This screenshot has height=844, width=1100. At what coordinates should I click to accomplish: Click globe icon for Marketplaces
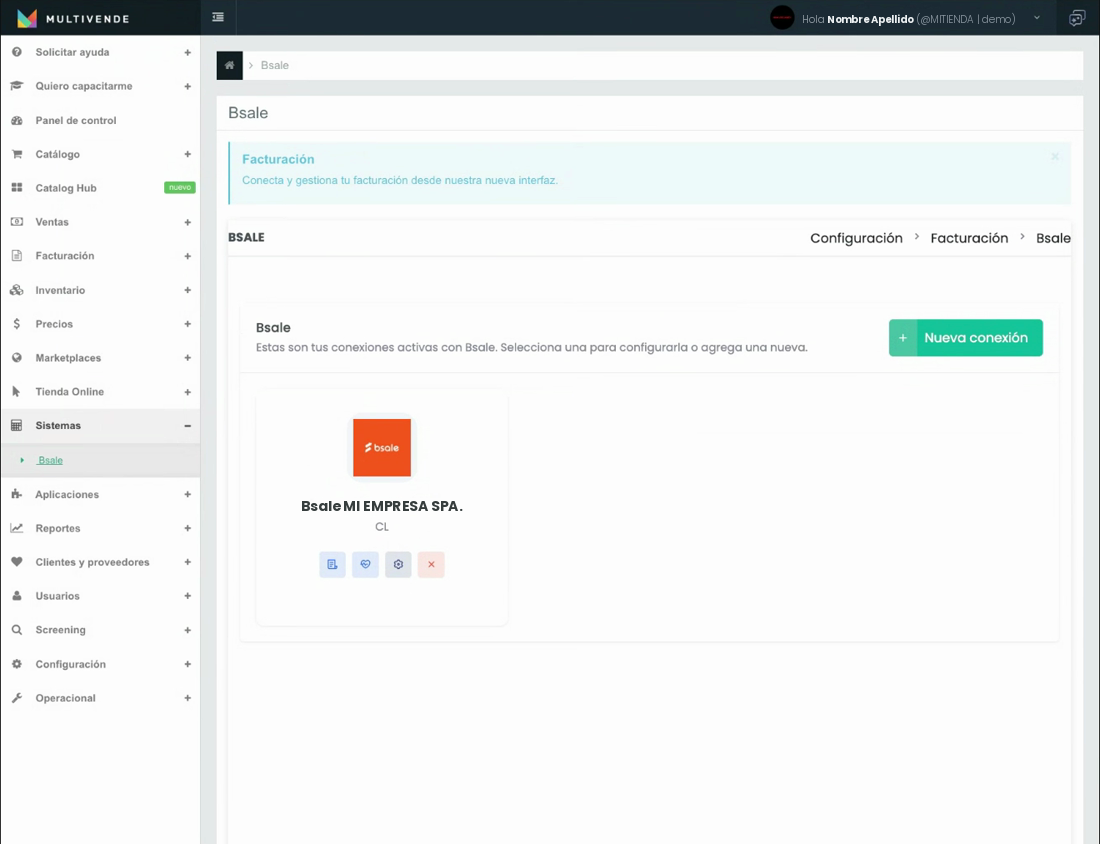17,357
